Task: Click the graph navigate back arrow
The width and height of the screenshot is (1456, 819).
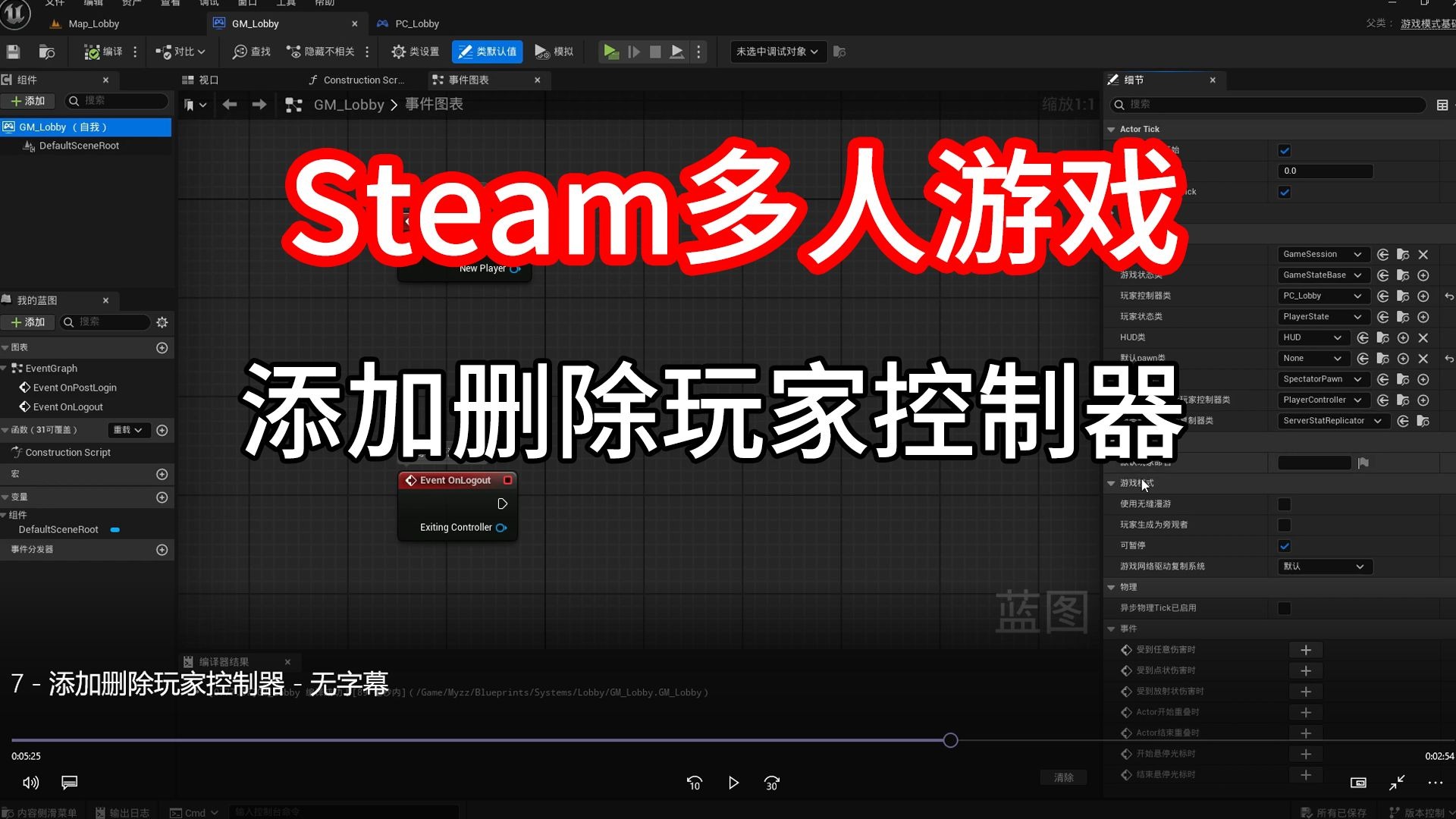Action: pyautogui.click(x=230, y=105)
